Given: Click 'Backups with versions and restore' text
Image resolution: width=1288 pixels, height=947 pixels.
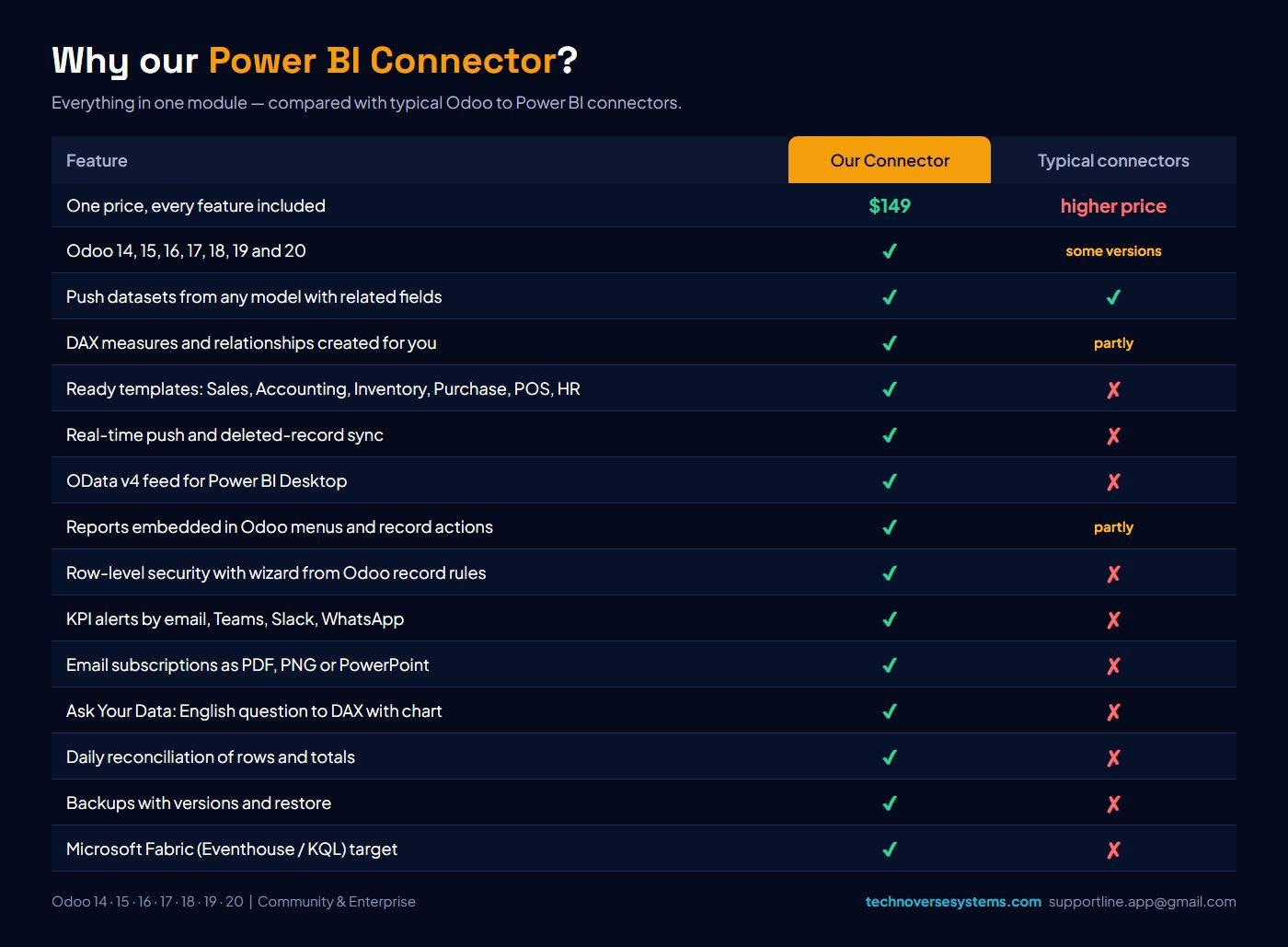Looking at the screenshot, I should tap(199, 803).
